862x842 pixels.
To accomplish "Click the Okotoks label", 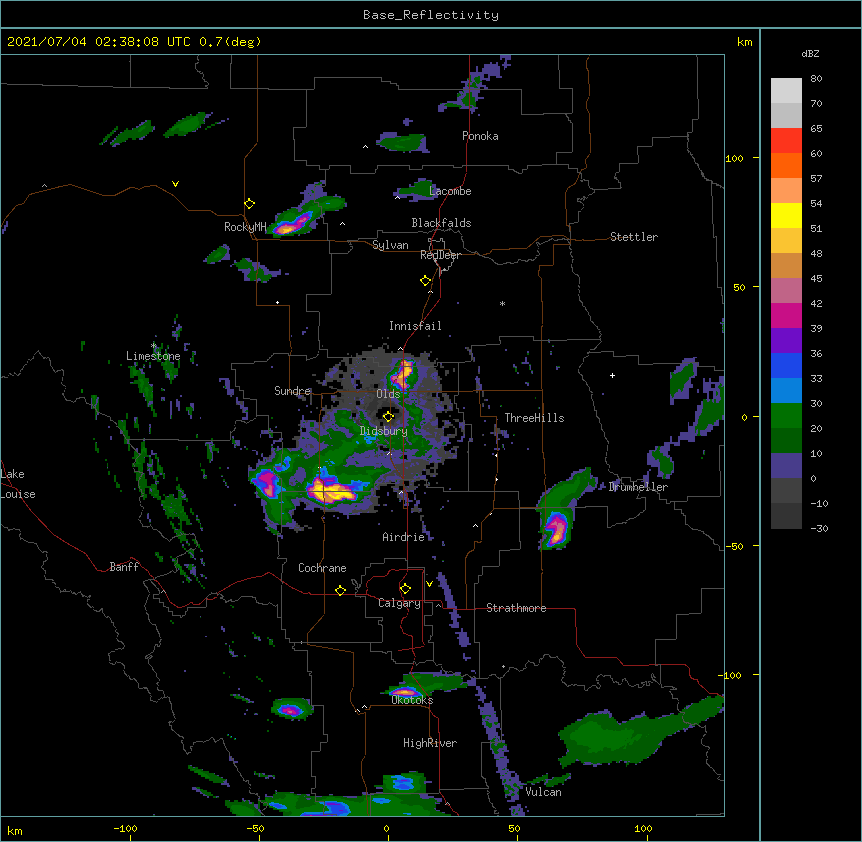I will coord(412,700).
